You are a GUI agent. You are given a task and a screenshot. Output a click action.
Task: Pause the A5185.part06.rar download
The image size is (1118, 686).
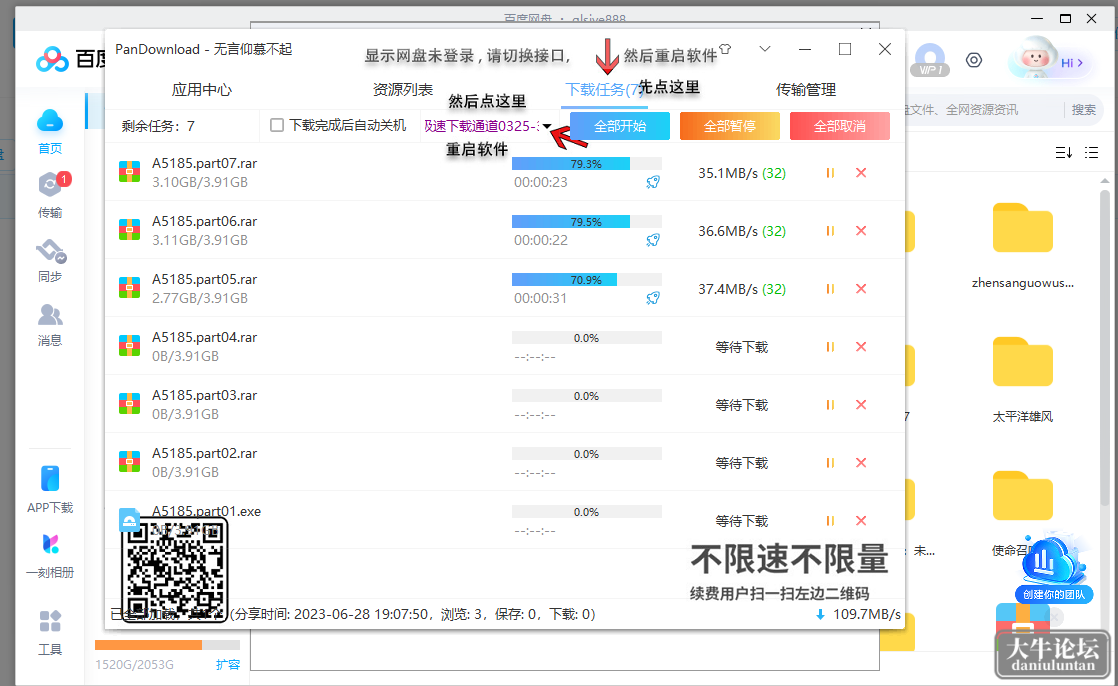click(830, 231)
